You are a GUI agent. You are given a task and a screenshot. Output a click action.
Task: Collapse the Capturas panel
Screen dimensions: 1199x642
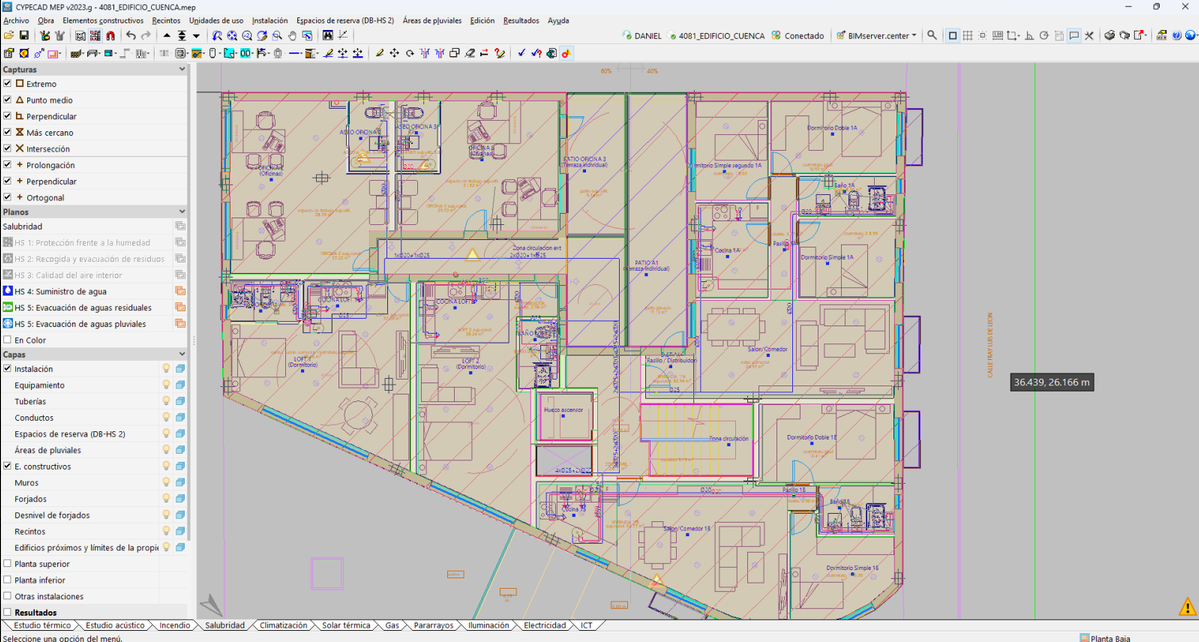click(x=182, y=70)
